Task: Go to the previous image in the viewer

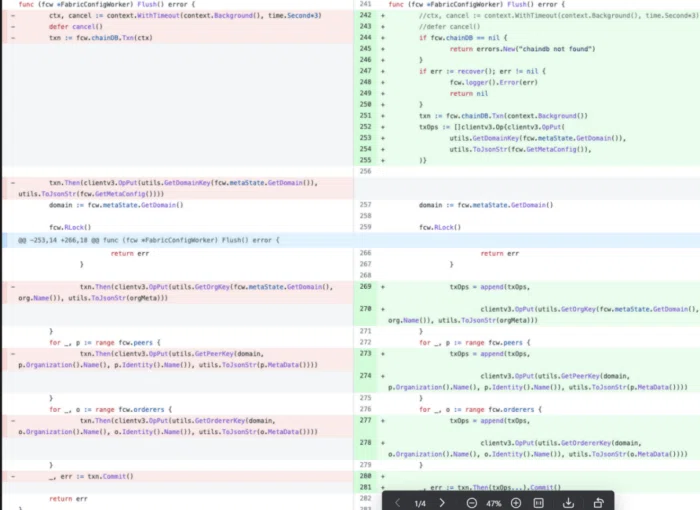Action: tap(397, 503)
